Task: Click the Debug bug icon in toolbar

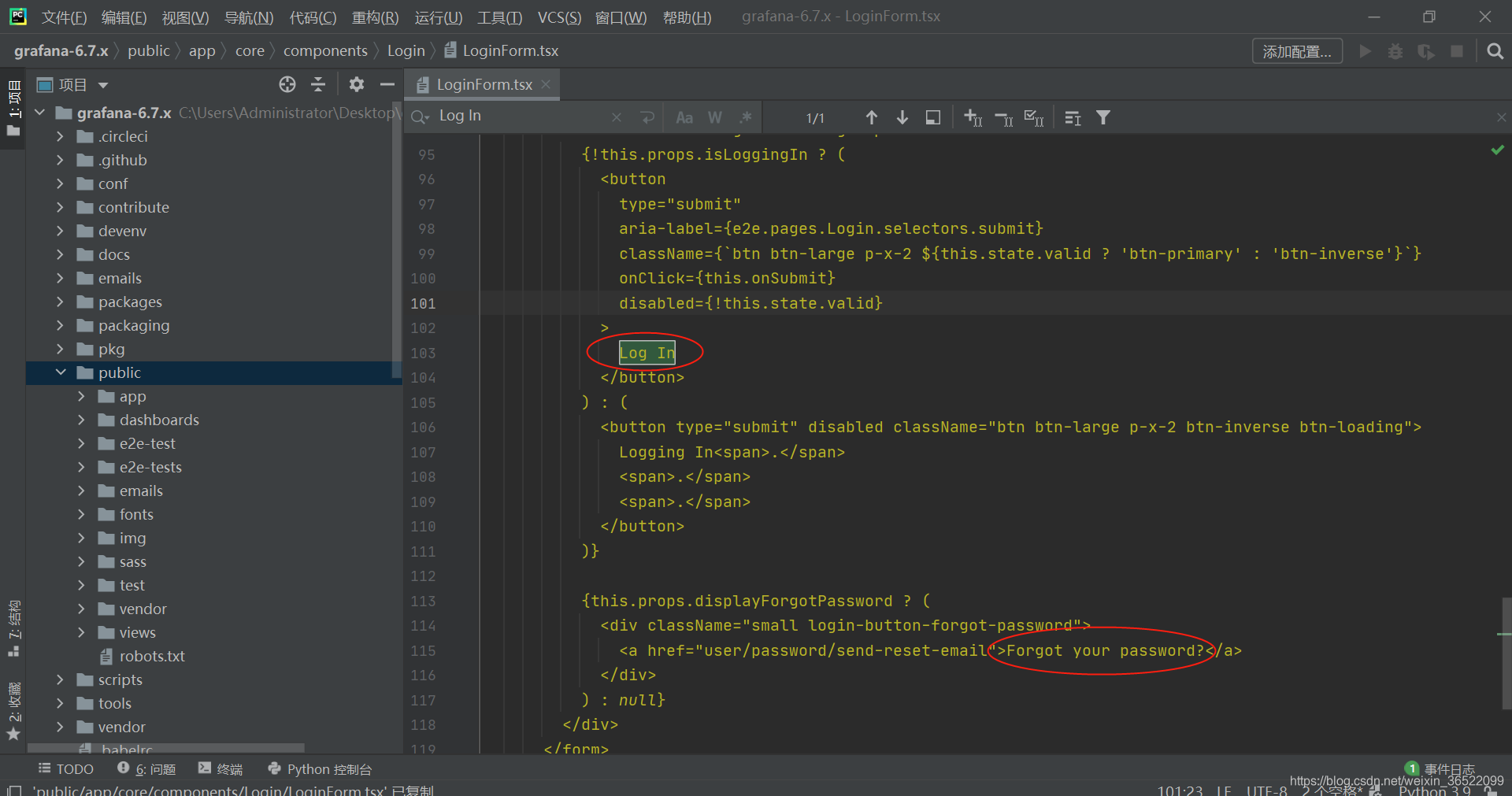Action: [x=1395, y=51]
